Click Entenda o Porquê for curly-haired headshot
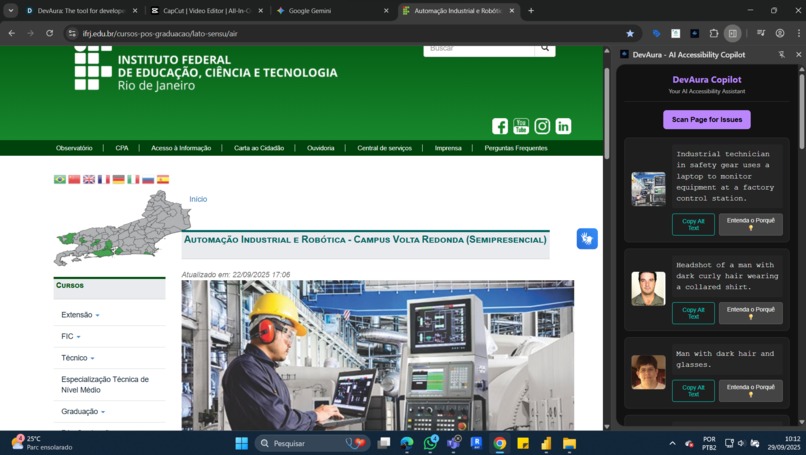The width and height of the screenshot is (806, 455). click(x=750, y=313)
